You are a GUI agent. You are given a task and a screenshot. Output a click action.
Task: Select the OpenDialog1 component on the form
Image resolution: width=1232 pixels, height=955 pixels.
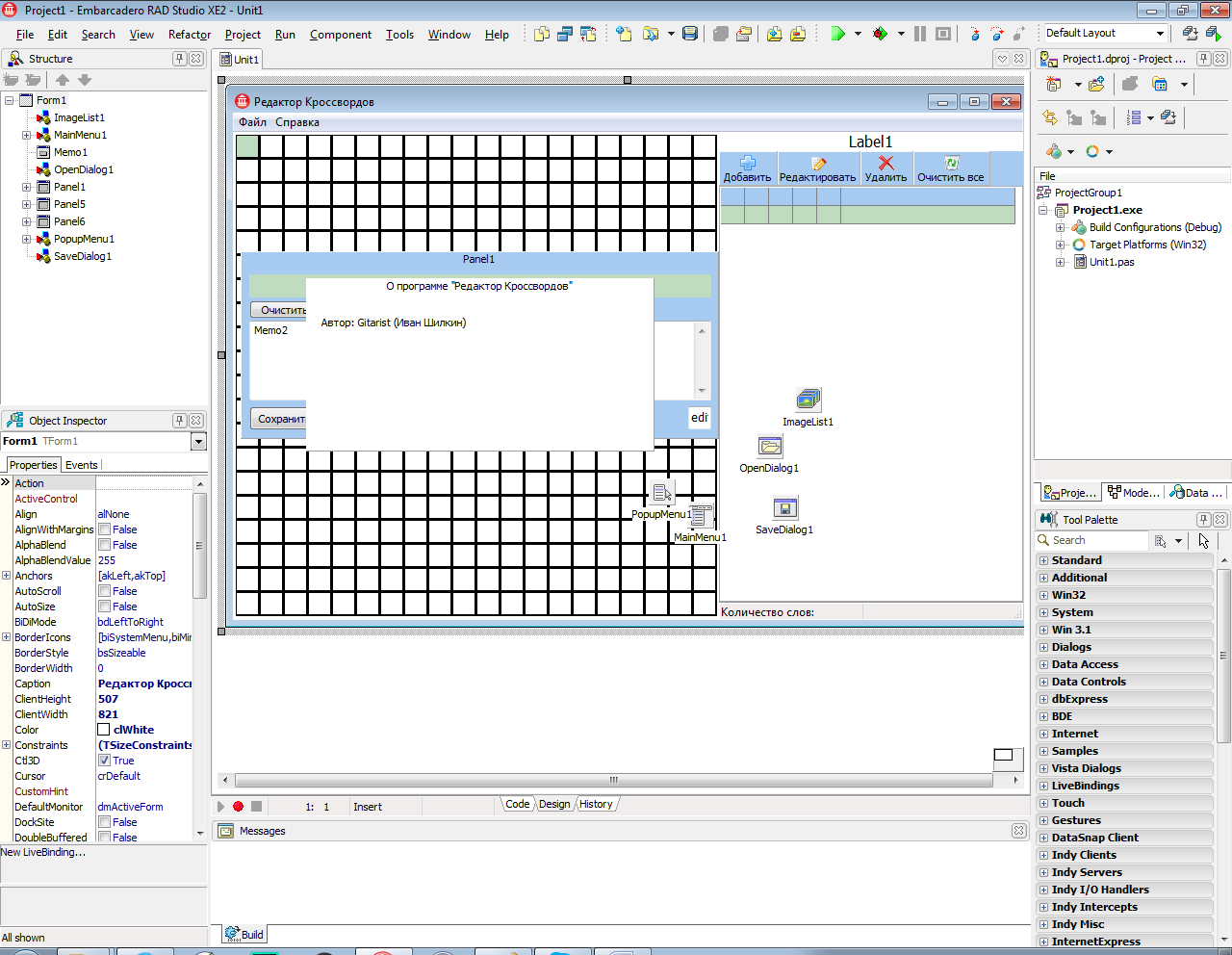tap(770, 446)
